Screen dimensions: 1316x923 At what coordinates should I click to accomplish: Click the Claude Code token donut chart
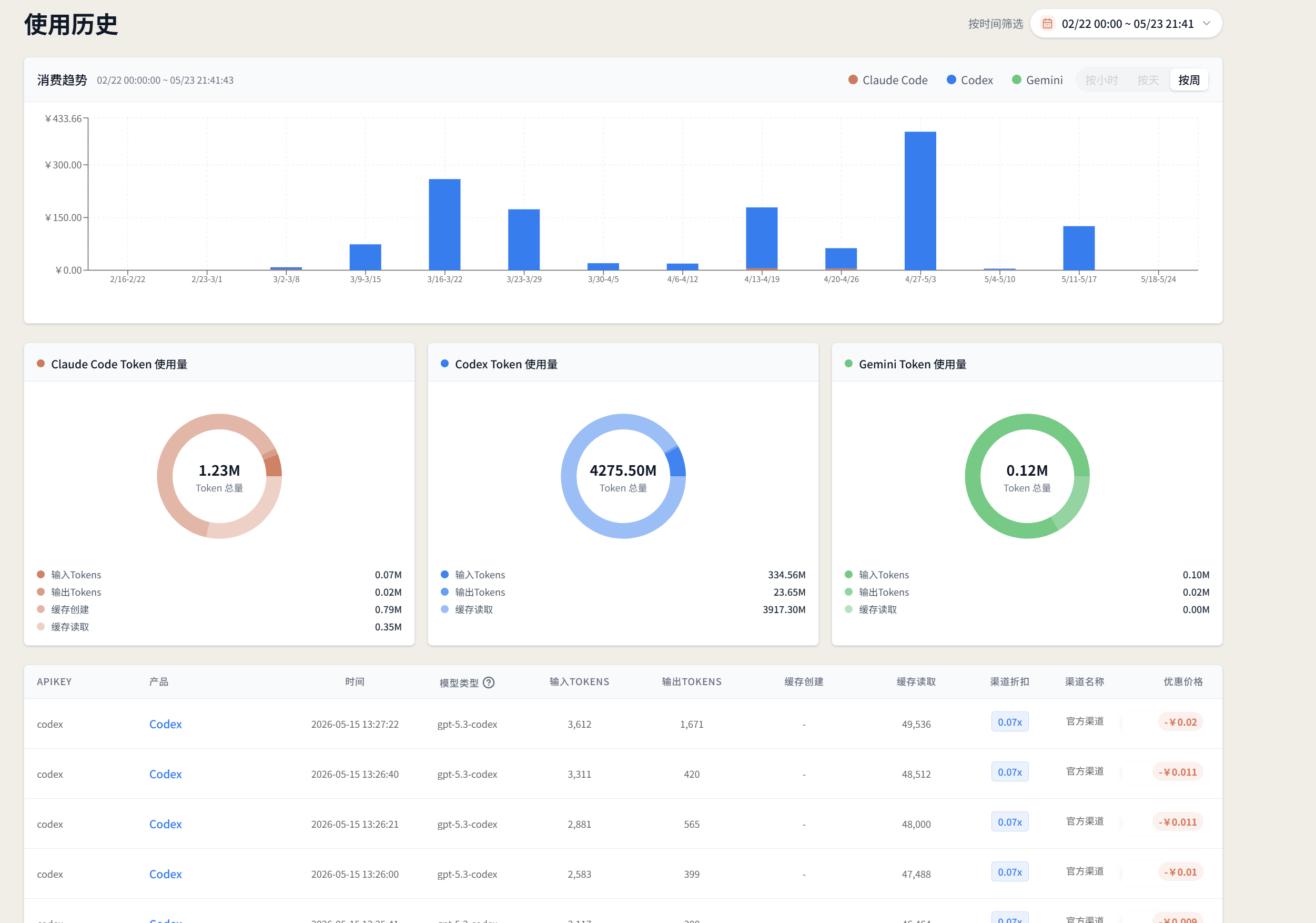[219, 476]
